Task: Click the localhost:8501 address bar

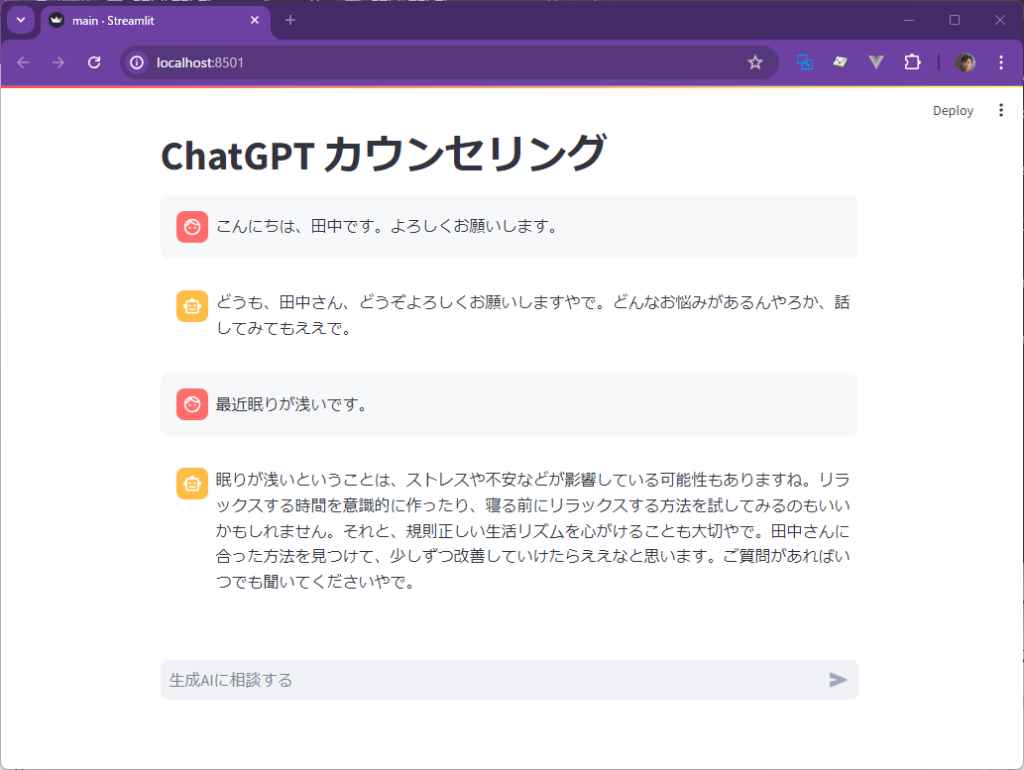Action: pos(449,63)
